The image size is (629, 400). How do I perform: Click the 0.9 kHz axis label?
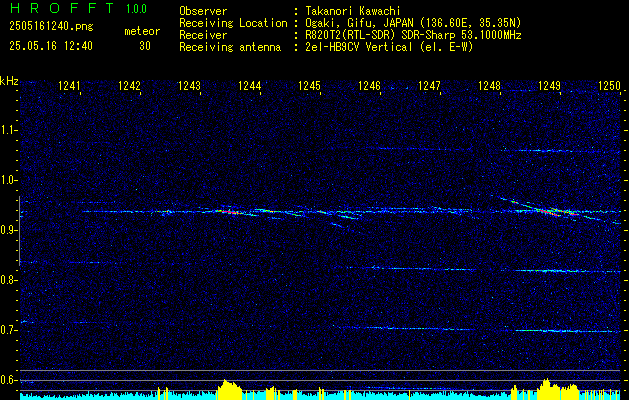click(x=9, y=230)
